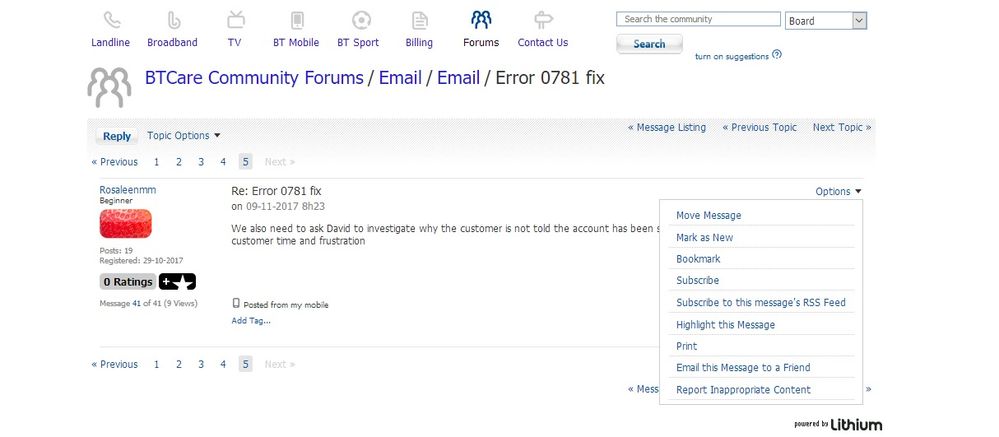Turn on search suggestions
Screen dimensions: 999x437
[731, 56]
